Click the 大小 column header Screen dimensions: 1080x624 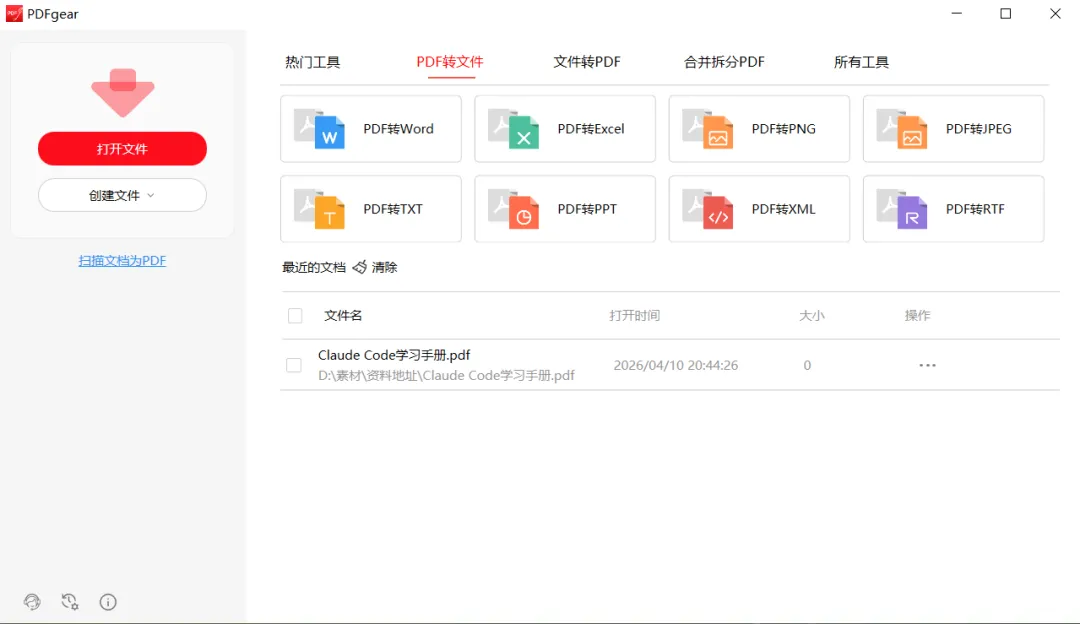click(x=811, y=315)
